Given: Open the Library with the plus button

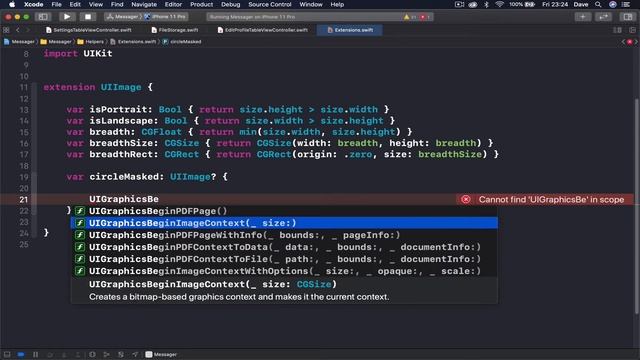Looking at the screenshot, I should [x=582, y=17].
